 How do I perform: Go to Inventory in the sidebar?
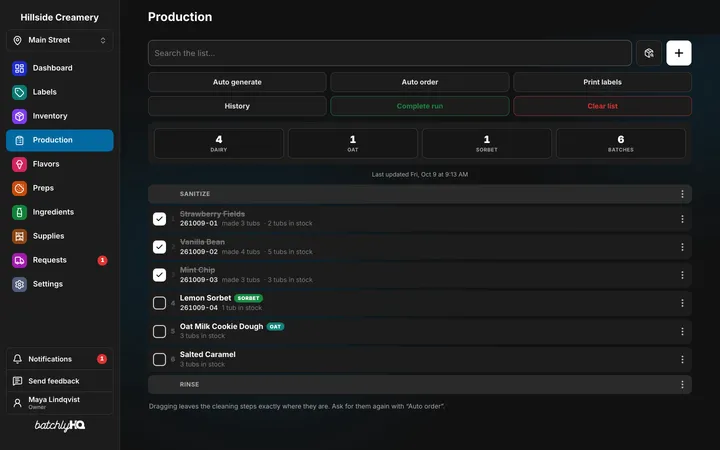pos(60,116)
